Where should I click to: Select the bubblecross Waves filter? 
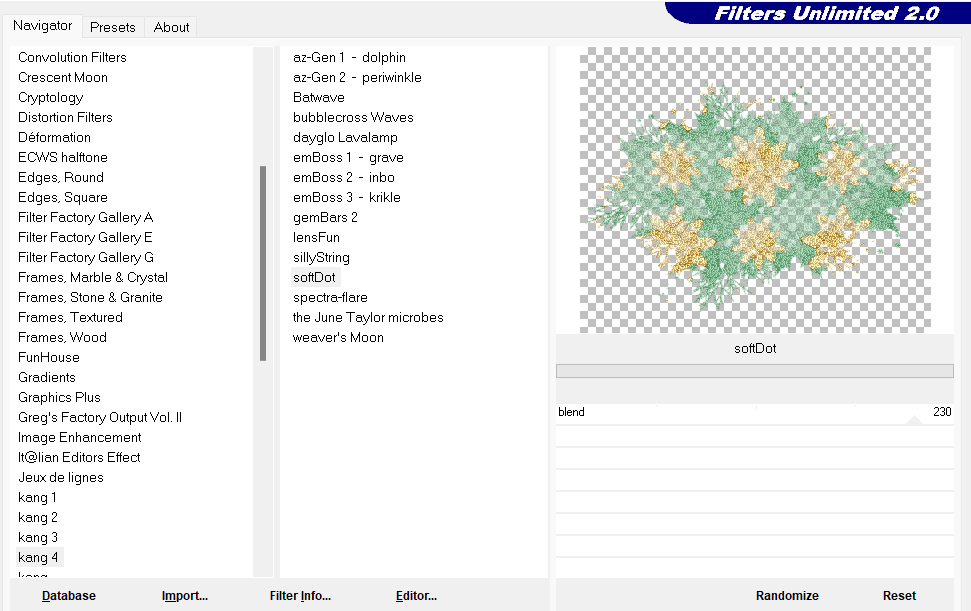(353, 117)
